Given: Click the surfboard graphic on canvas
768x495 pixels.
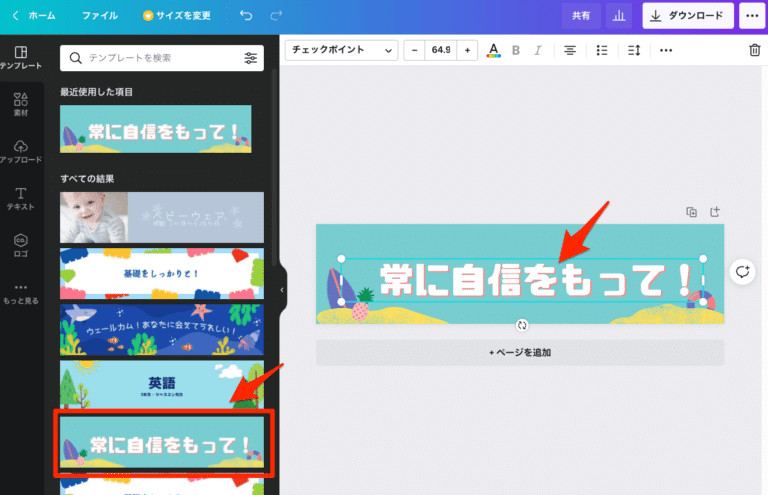Looking at the screenshot, I should 340,289.
